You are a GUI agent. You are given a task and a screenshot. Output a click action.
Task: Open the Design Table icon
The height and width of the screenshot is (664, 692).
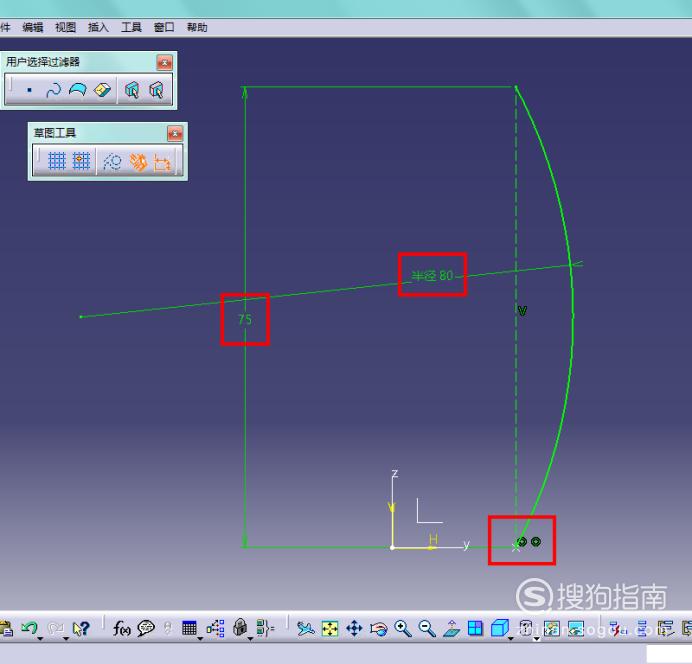[x=189, y=628]
